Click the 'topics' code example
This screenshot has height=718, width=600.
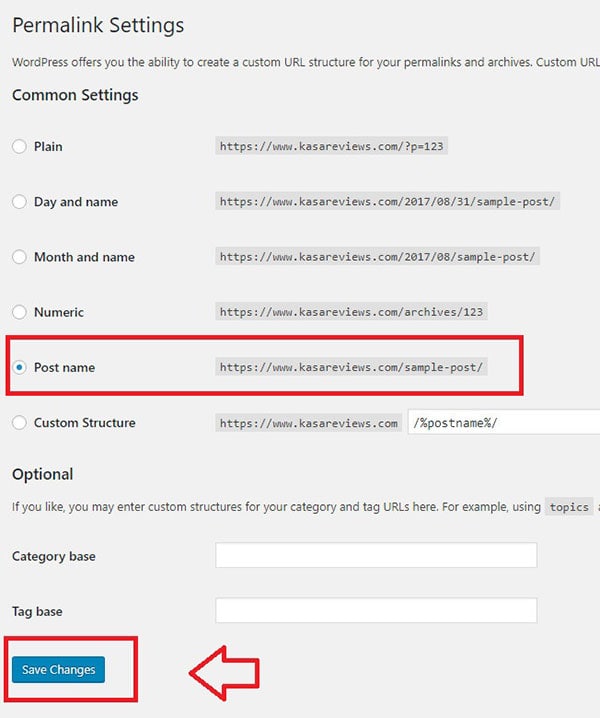click(x=569, y=507)
